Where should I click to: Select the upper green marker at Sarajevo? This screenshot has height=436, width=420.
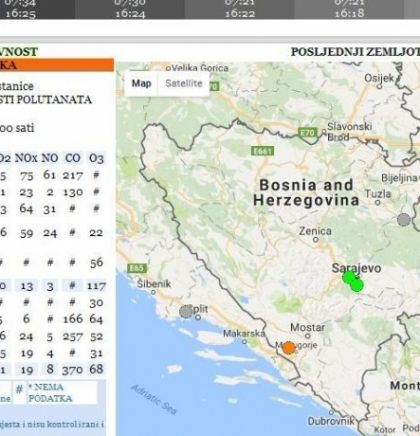click(349, 278)
